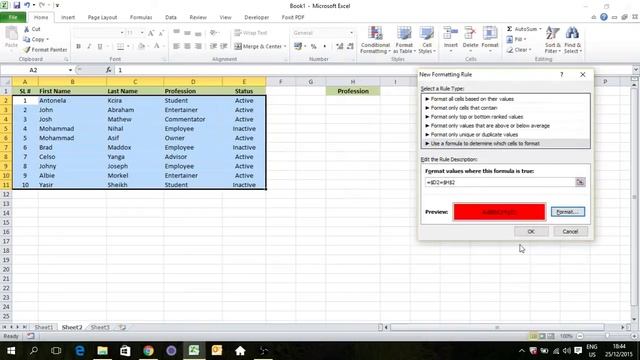Open the Cell Styles gallery
Viewport: 640px width, 360px height.
(427, 40)
